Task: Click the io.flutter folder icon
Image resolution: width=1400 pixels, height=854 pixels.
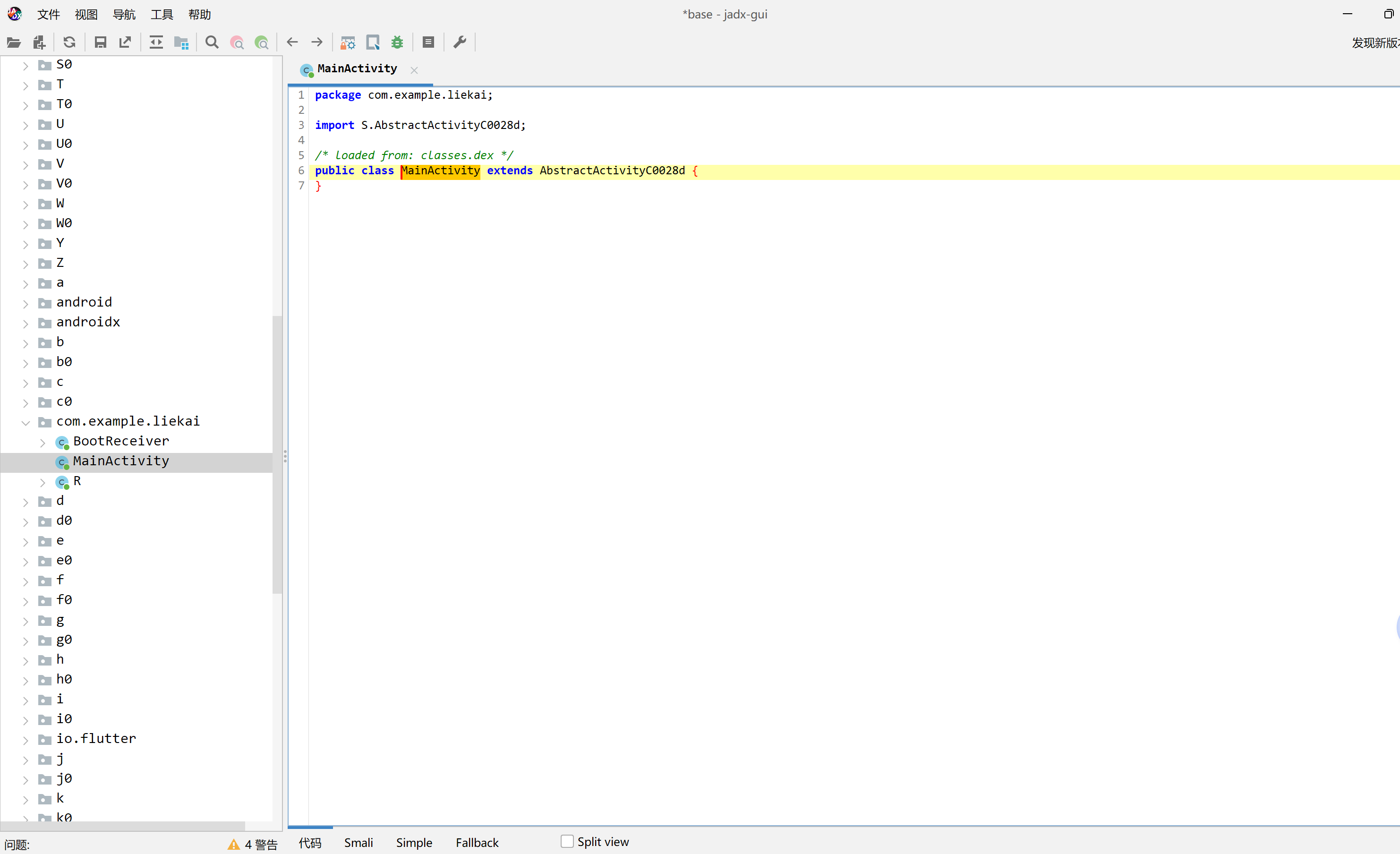Action: (x=45, y=739)
